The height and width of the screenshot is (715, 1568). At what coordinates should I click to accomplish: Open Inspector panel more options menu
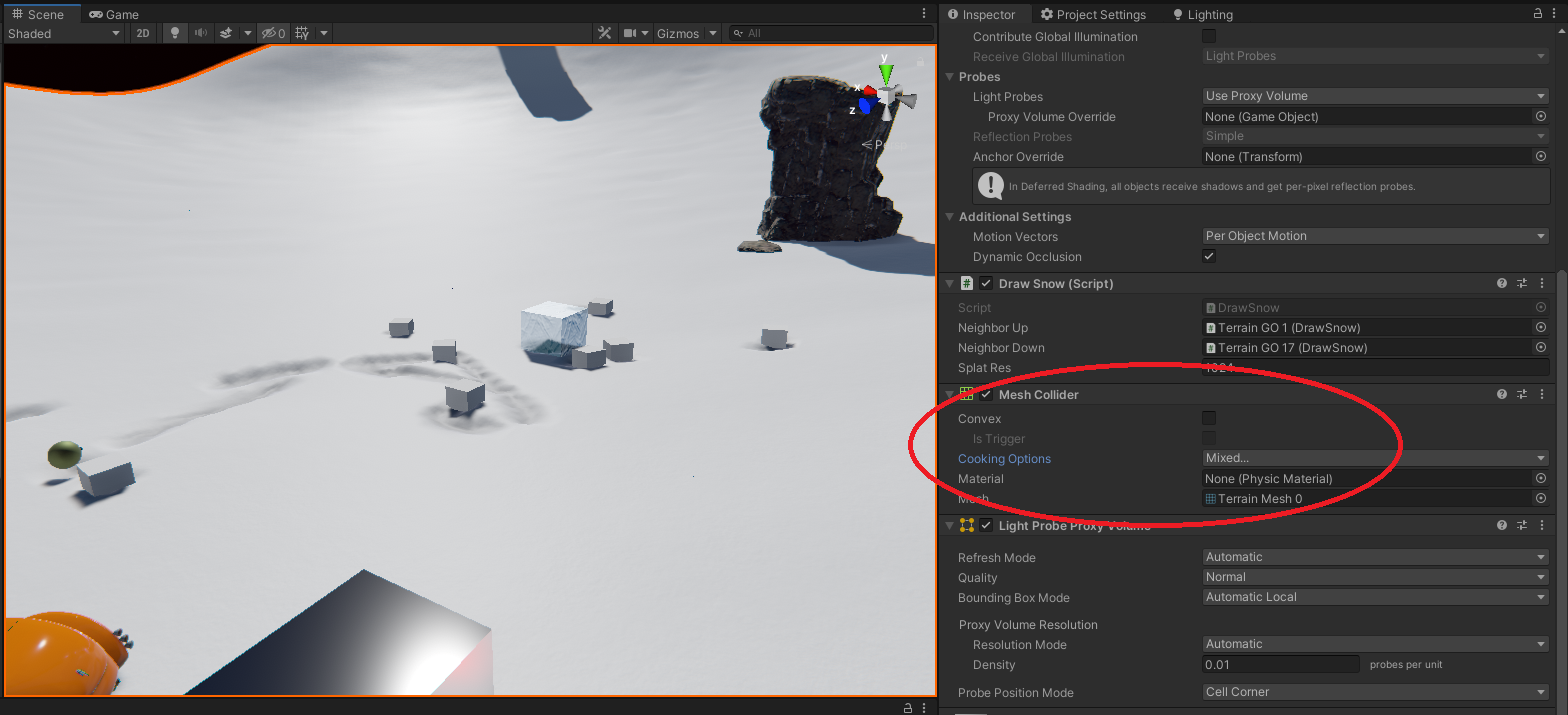pyautogui.click(x=1556, y=14)
